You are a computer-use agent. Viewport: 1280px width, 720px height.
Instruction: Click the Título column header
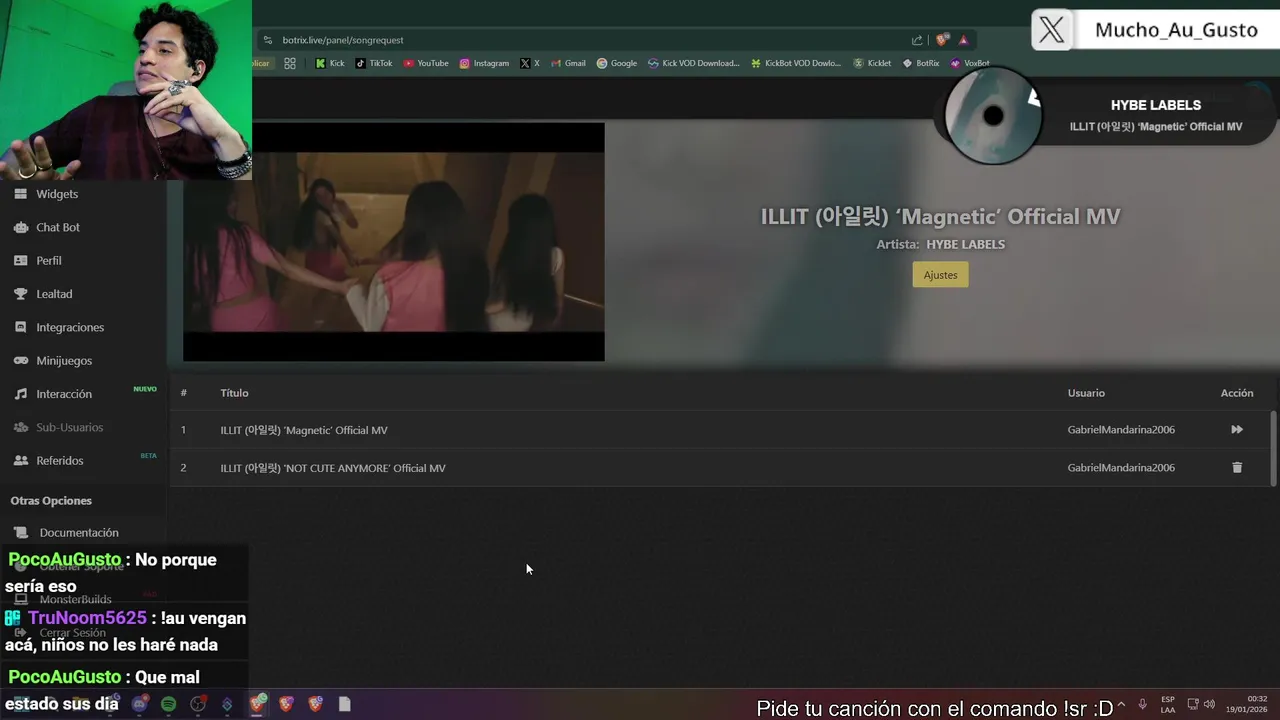[x=234, y=393]
